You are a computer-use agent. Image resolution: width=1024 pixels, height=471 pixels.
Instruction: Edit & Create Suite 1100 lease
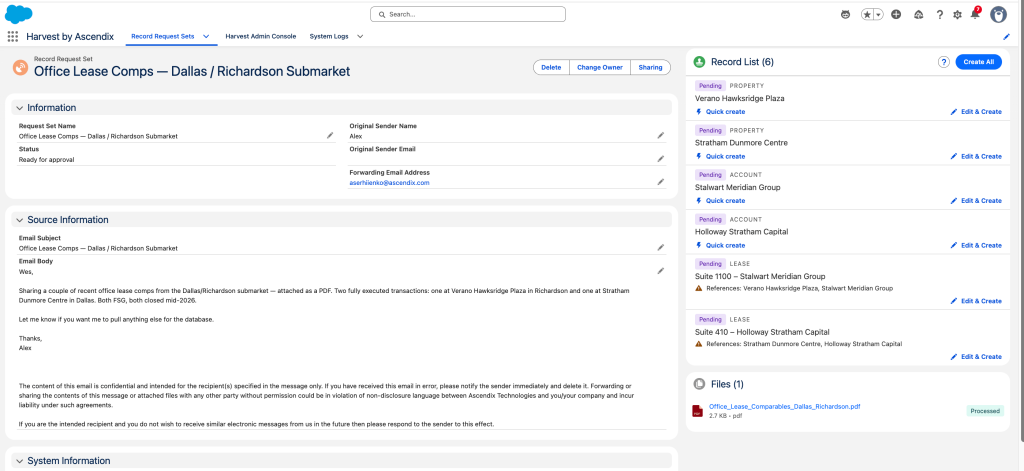[976, 301]
